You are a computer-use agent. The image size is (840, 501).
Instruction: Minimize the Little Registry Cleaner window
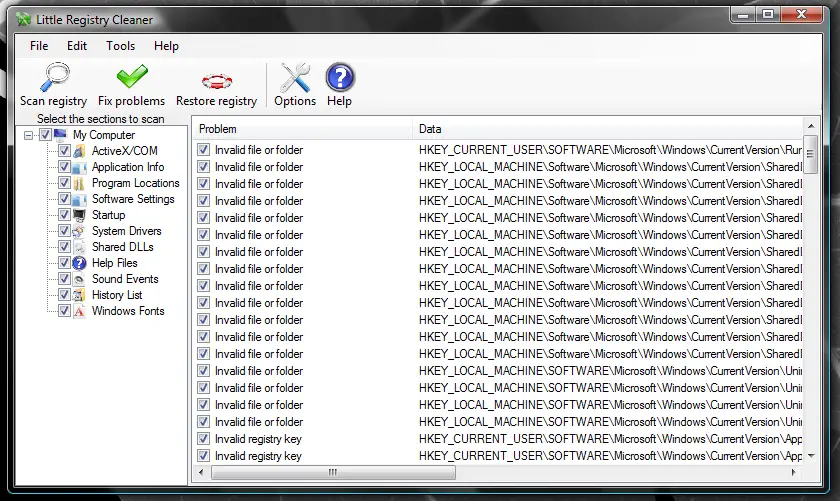click(743, 14)
